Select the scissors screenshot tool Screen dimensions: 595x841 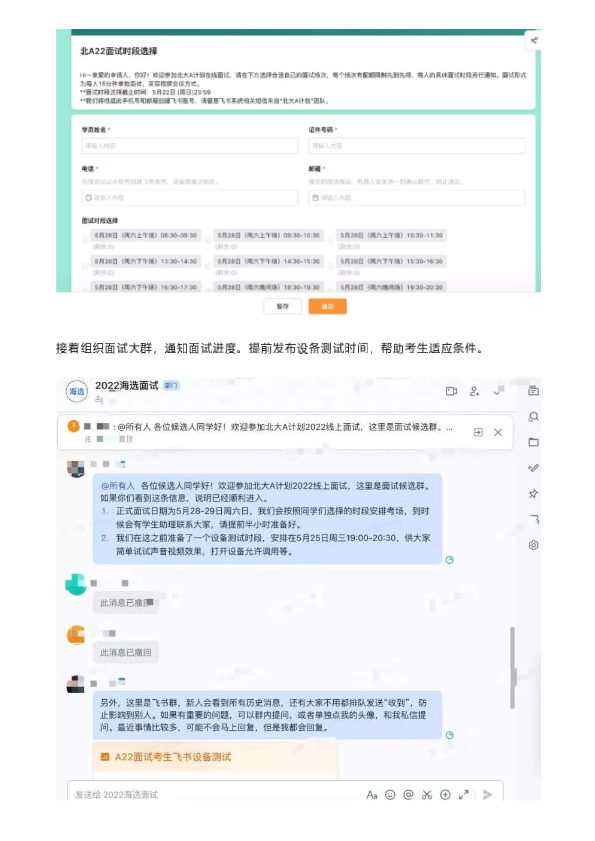427,794
